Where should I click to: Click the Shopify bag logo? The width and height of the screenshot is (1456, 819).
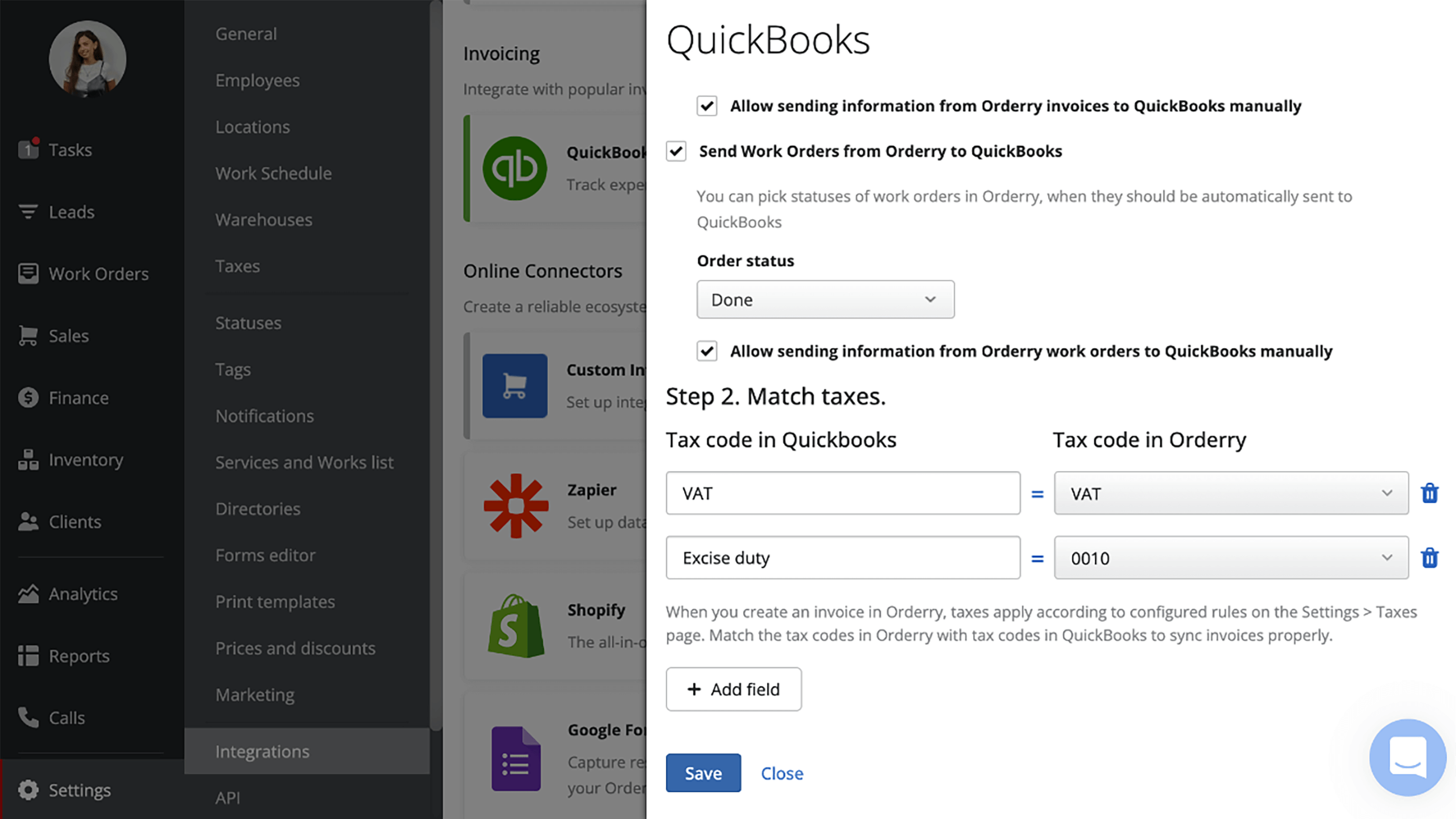[x=516, y=626]
